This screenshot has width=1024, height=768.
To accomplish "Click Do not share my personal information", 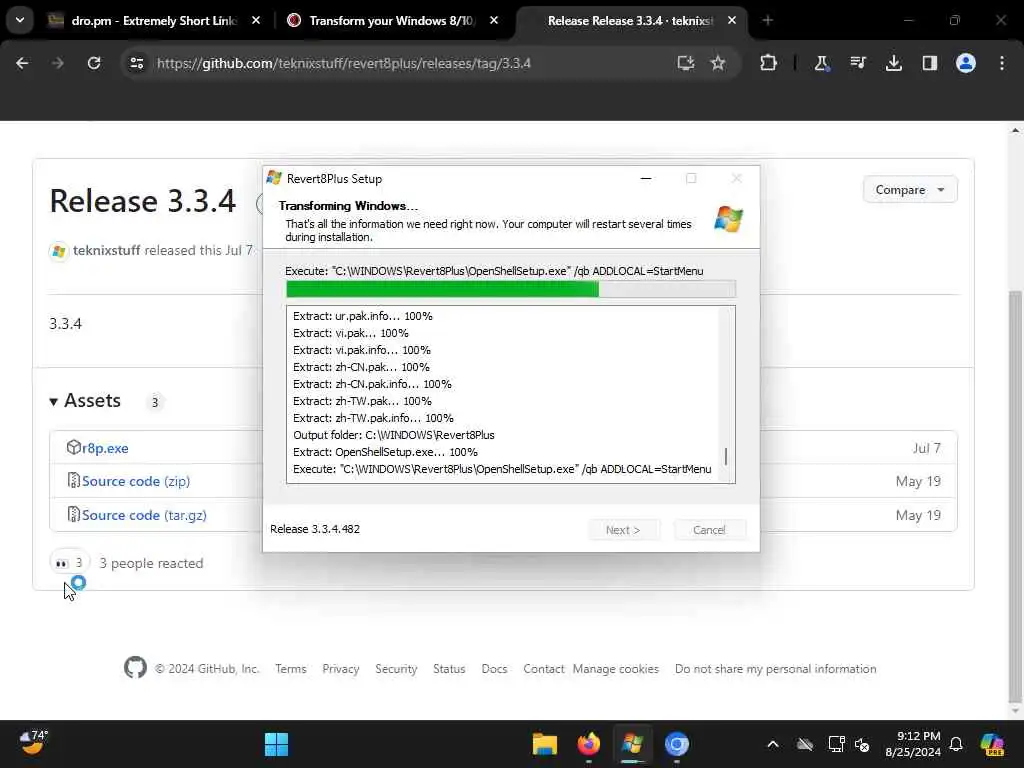I will click(775, 669).
